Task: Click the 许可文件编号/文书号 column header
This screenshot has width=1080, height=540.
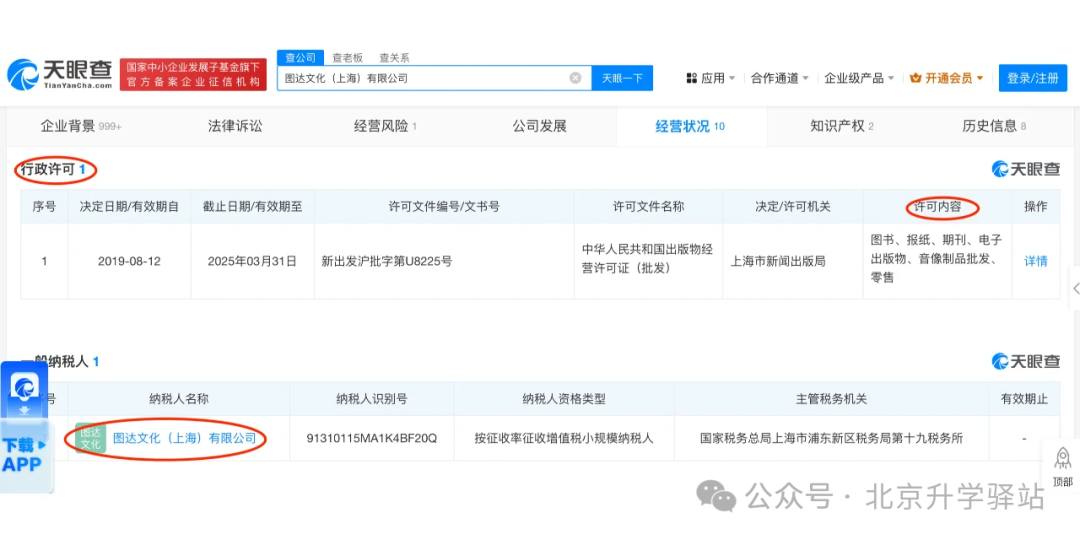Action: tap(444, 207)
